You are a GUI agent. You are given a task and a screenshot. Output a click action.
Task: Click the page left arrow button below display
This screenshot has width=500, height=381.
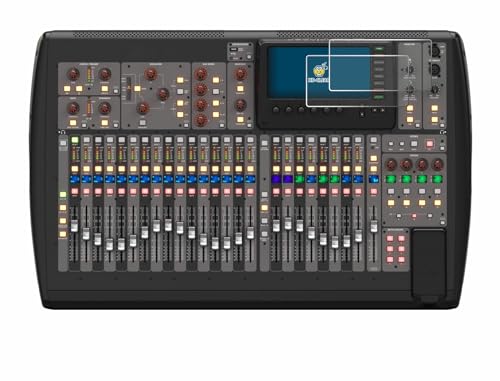point(375,110)
